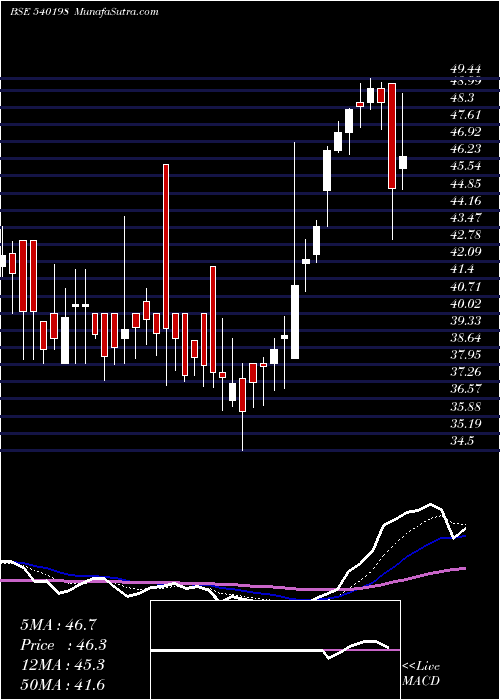Click the BSE 540198 MunafaSutra.com header text
Image resolution: width=500 pixels, height=700 pixels.
tap(84, 12)
